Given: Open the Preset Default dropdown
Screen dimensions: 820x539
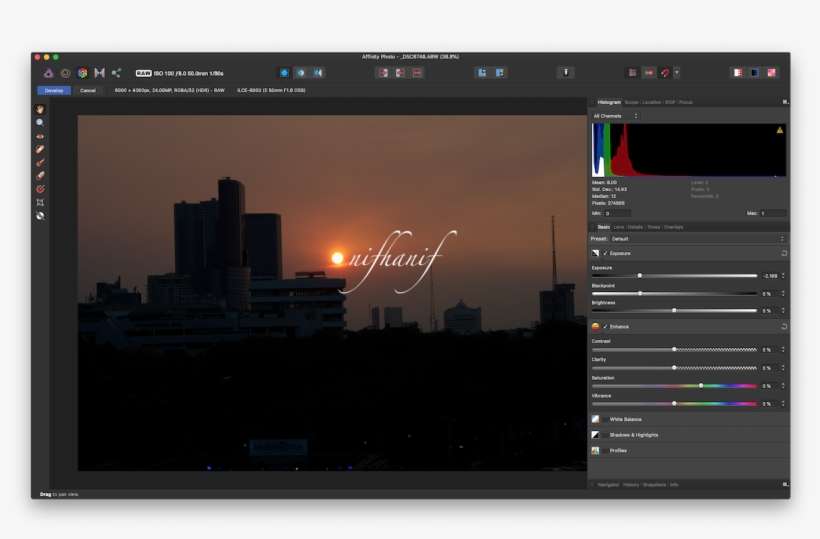Looking at the screenshot, I should point(698,239).
